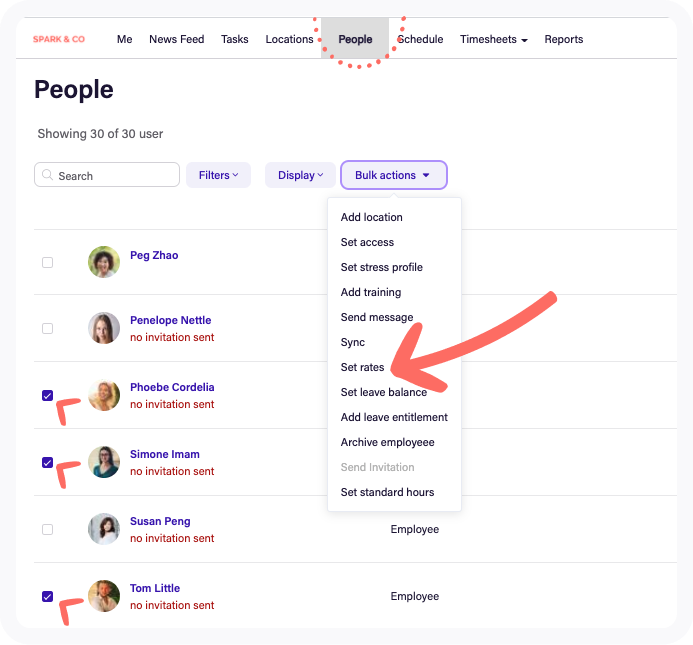Screen dimensions: 693x645
Task: Open Peg Zhao's profile link
Action: (x=154, y=255)
